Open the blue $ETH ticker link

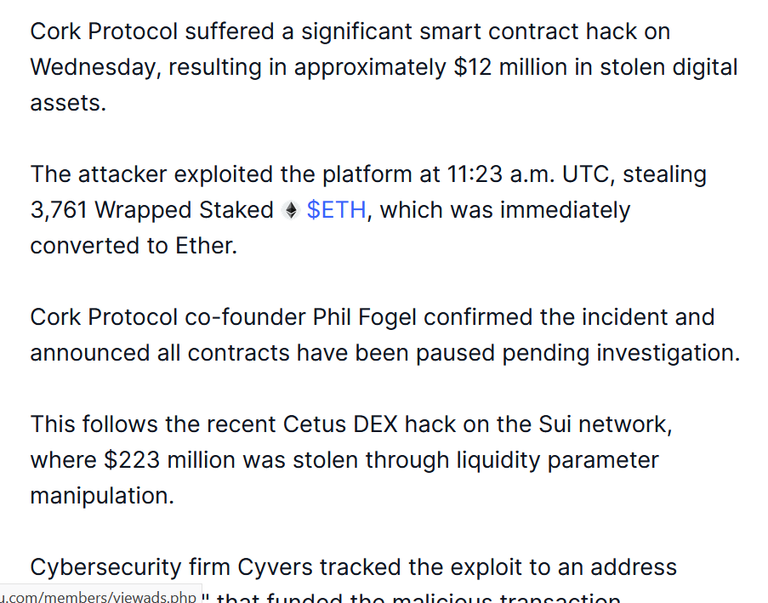point(336,210)
